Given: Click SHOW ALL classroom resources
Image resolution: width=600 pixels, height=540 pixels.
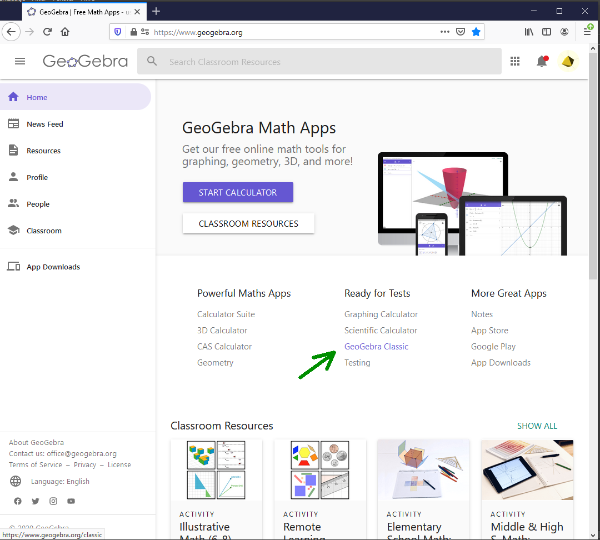Looking at the screenshot, I should coord(537,426).
